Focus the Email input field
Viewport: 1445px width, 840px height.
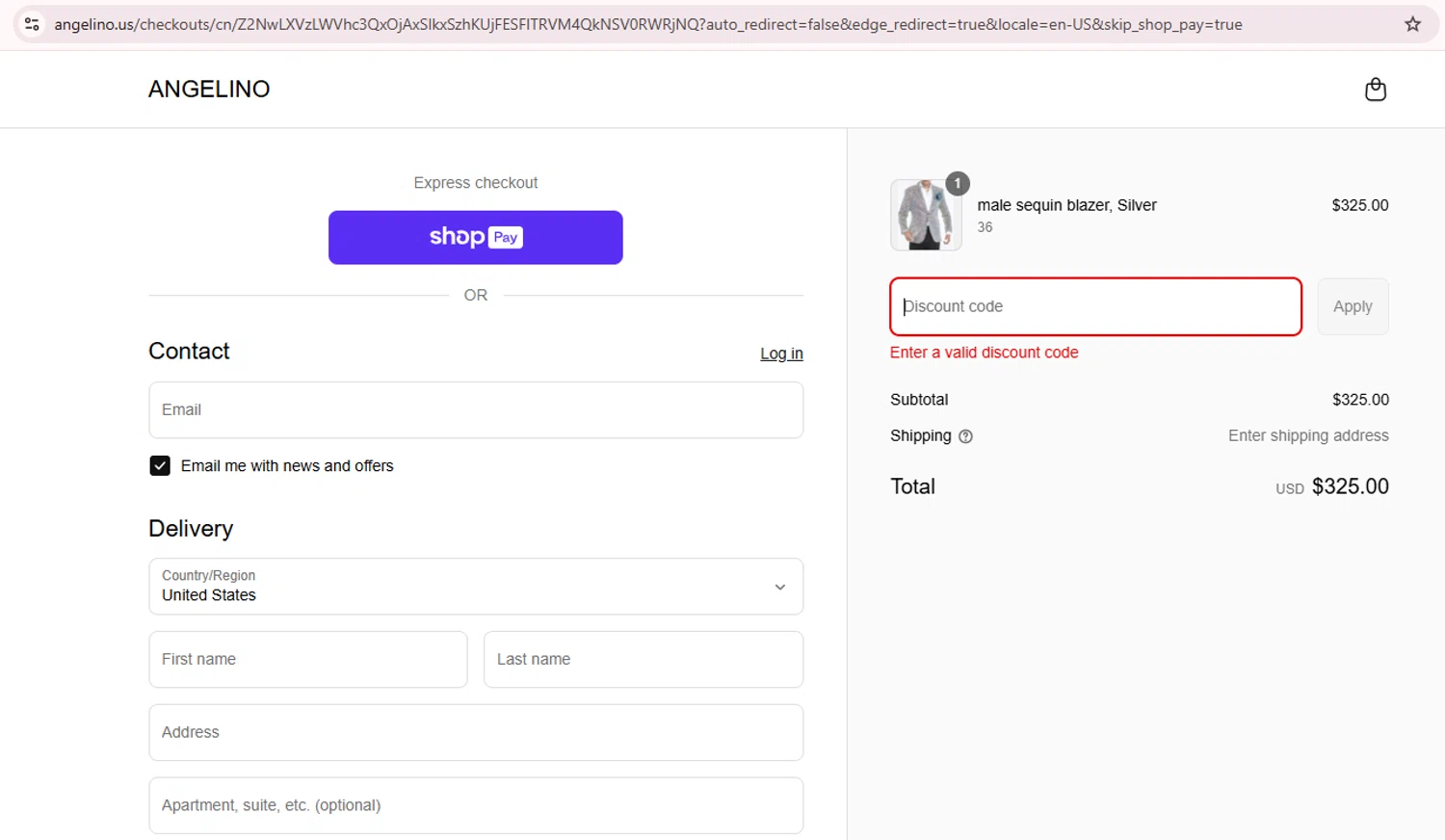(476, 410)
